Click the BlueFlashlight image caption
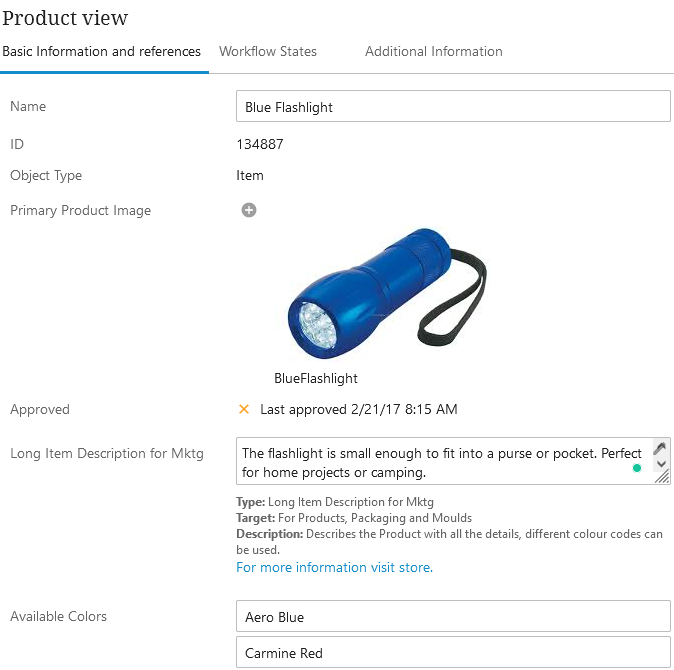The height and width of the screenshot is (670, 674). (x=316, y=379)
